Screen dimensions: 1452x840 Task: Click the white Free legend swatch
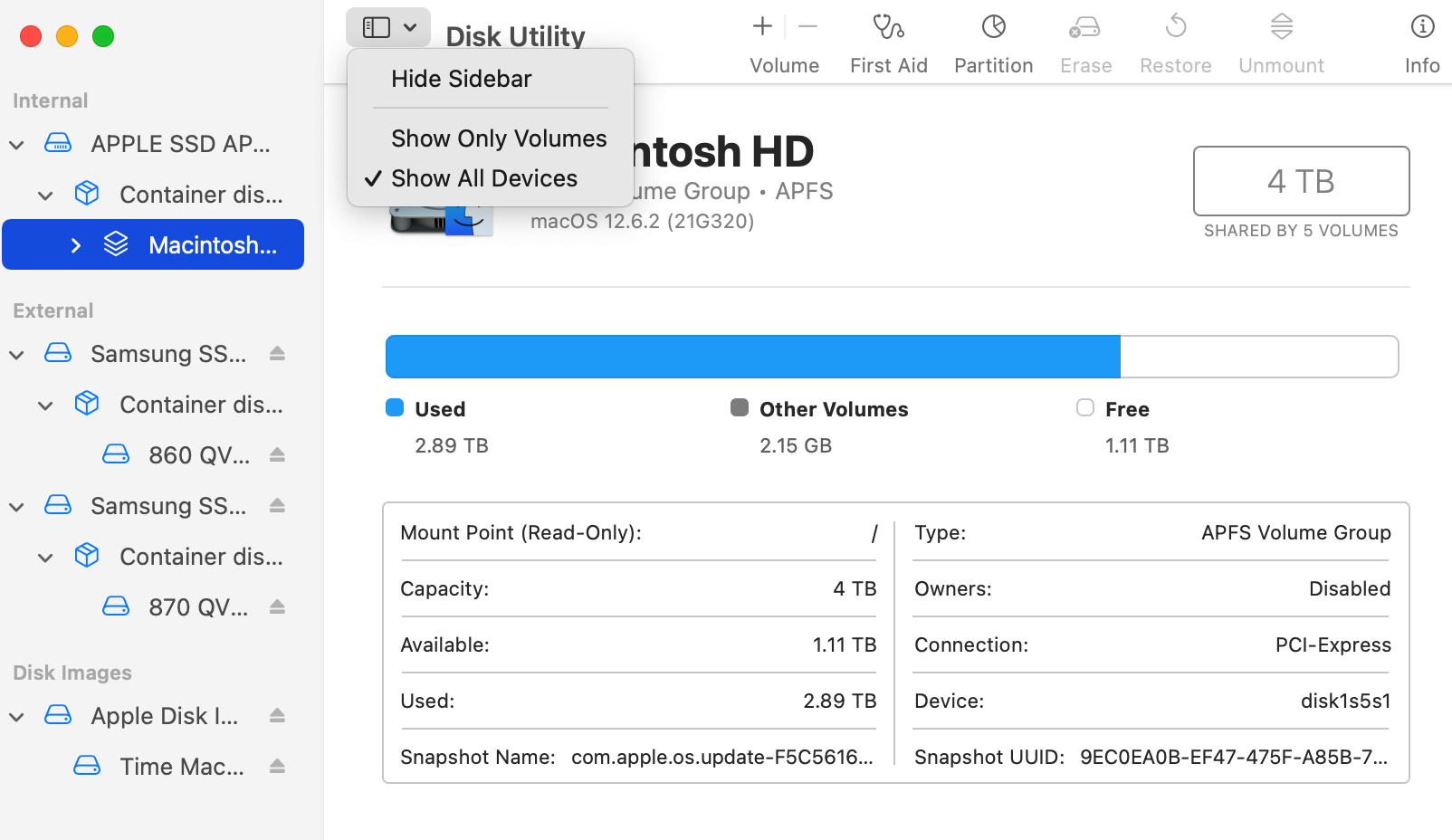coord(1085,407)
